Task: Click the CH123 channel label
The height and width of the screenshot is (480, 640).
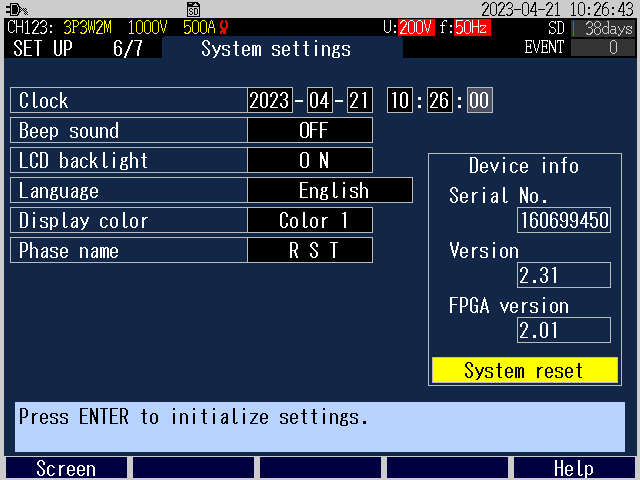Action: click(x=30, y=28)
